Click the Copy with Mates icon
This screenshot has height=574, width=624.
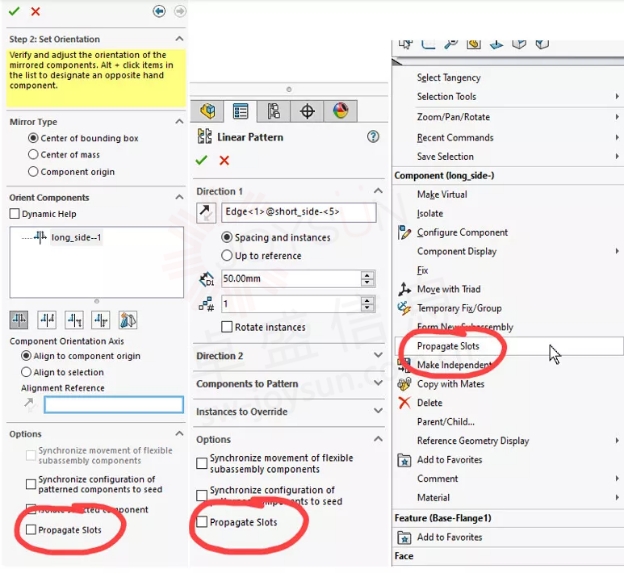pyautogui.click(x=404, y=384)
